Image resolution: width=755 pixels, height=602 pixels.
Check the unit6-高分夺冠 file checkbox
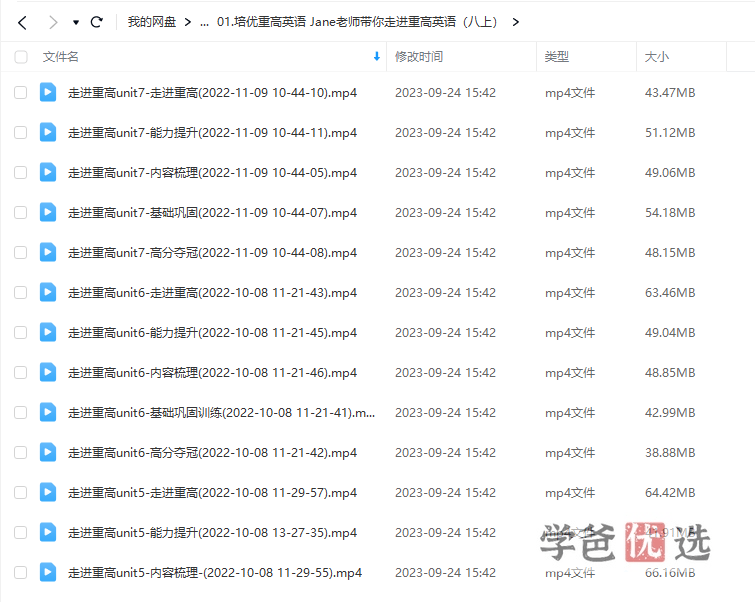[21, 452]
